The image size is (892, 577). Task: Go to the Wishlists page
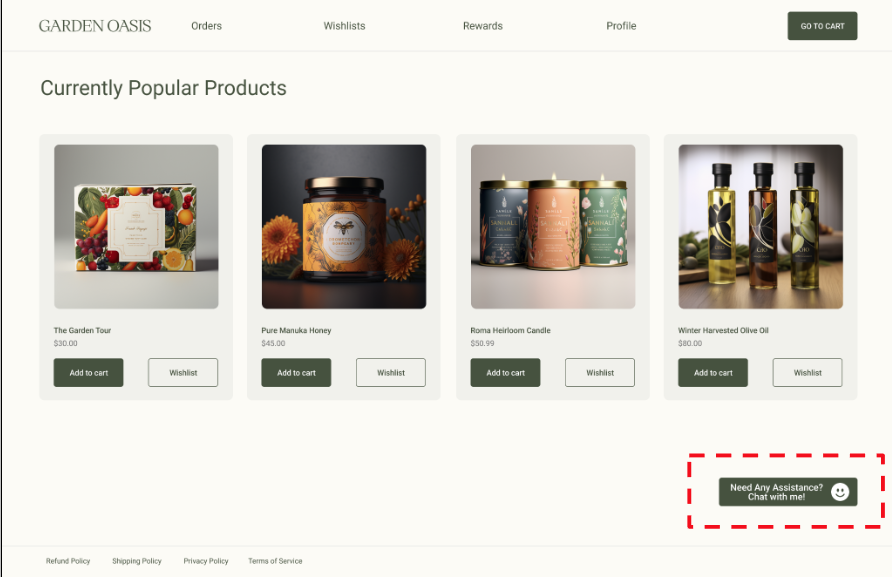pyautogui.click(x=344, y=26)
